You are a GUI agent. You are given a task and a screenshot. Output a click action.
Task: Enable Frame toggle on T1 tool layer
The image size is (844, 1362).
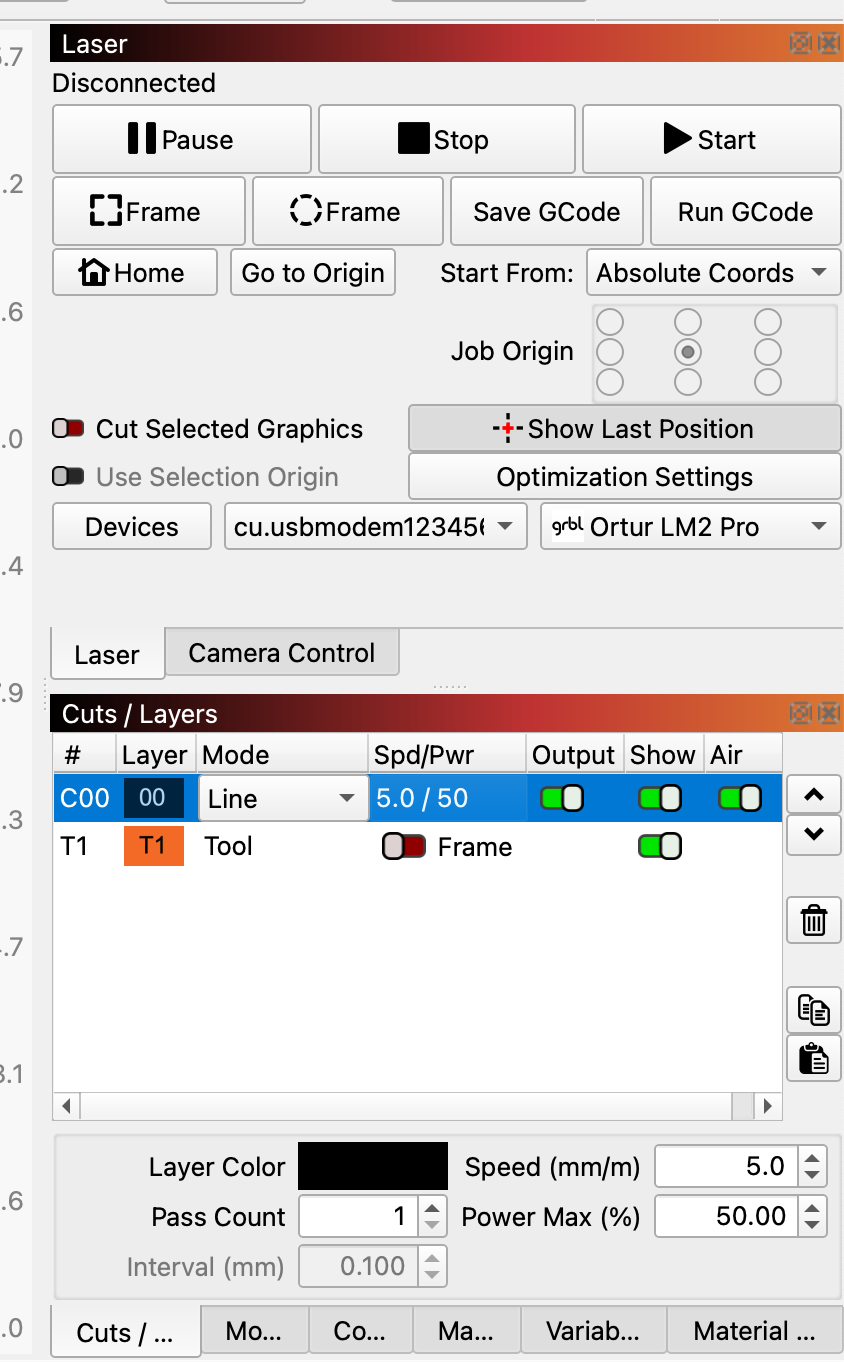pyautogui.click(x=404, y=847)
